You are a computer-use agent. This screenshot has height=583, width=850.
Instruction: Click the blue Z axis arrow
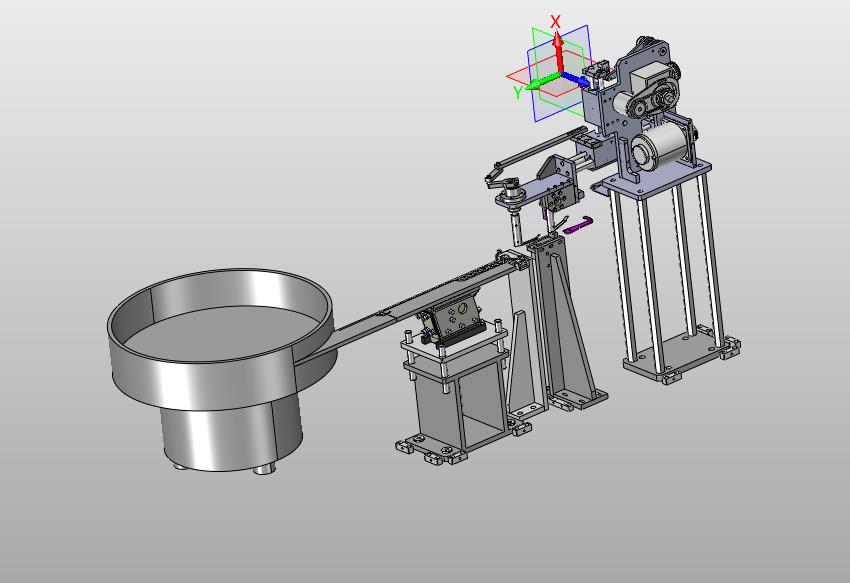(576, 79)
